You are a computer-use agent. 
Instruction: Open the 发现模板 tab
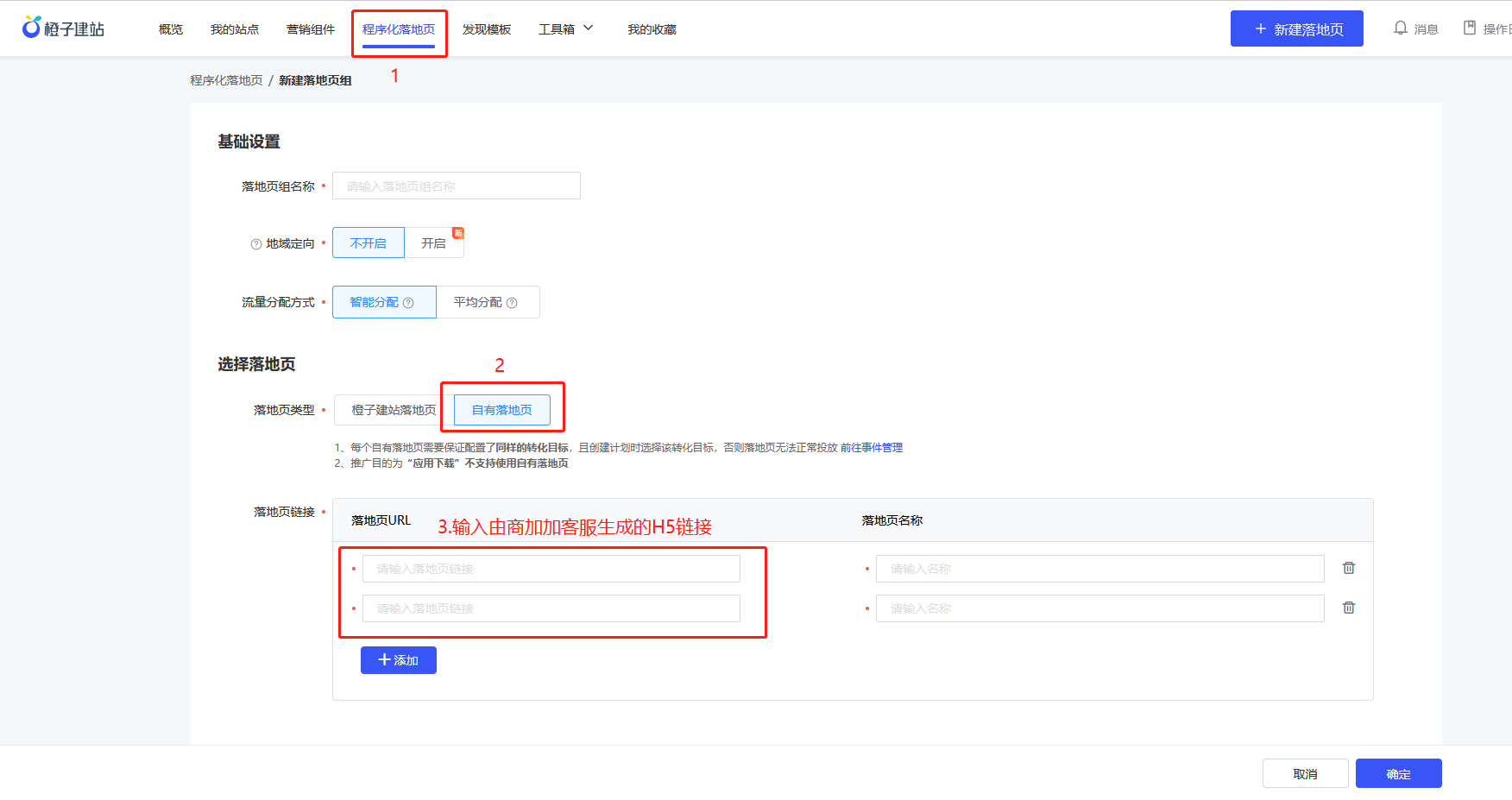[x=487, y=29]
